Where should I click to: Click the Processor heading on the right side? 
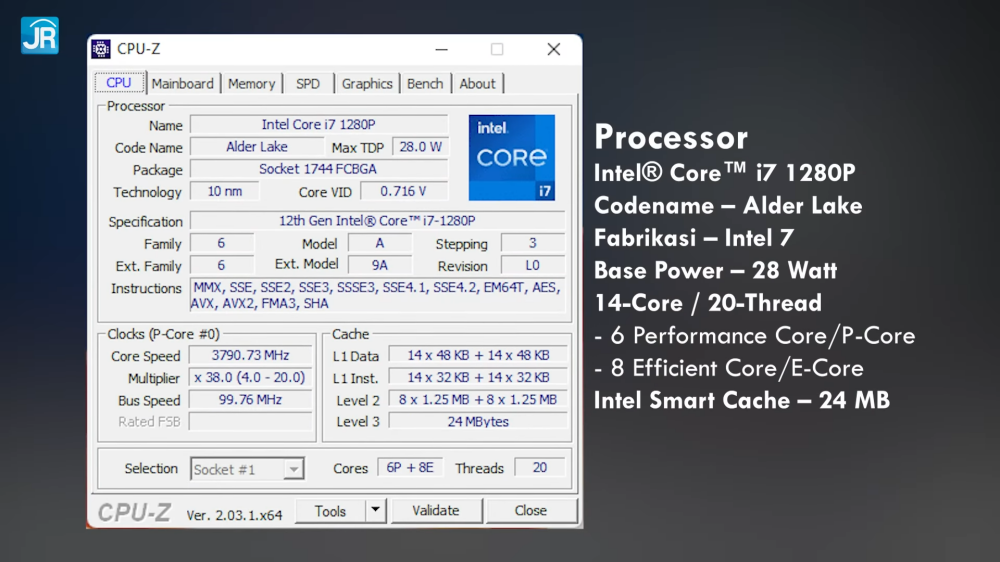click(671, 137)
